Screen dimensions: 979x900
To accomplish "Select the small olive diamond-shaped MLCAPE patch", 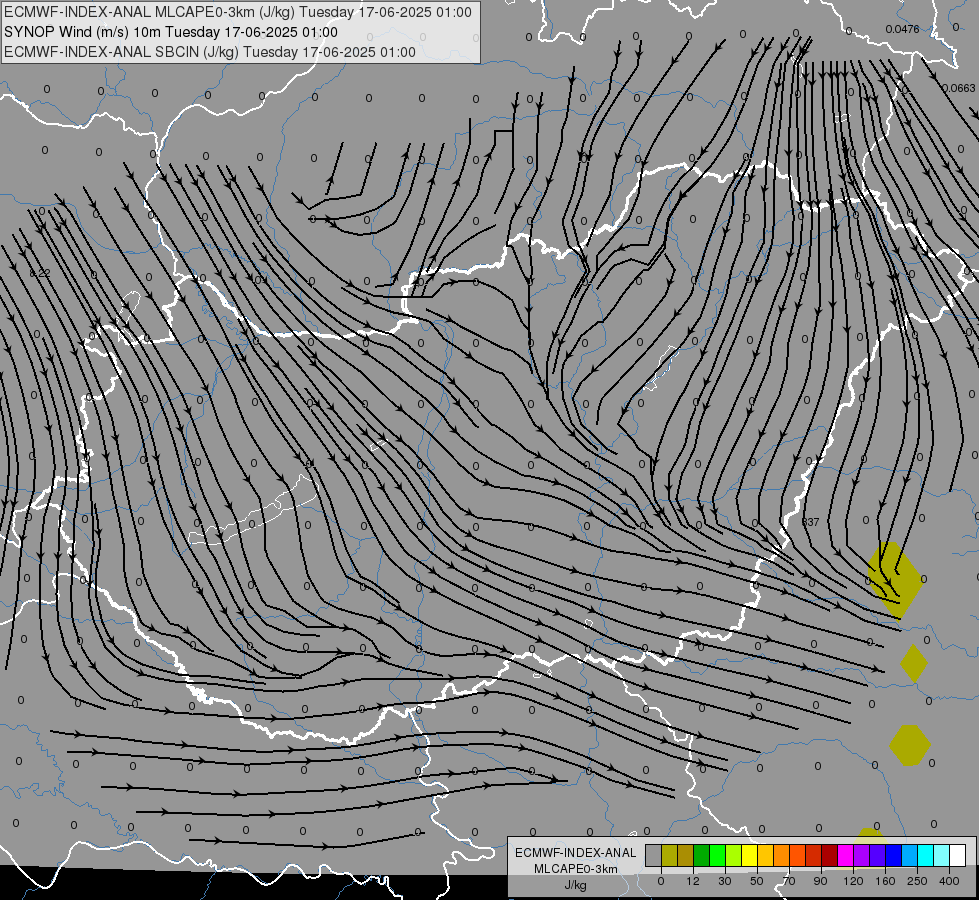I will (x=914, y=663).
